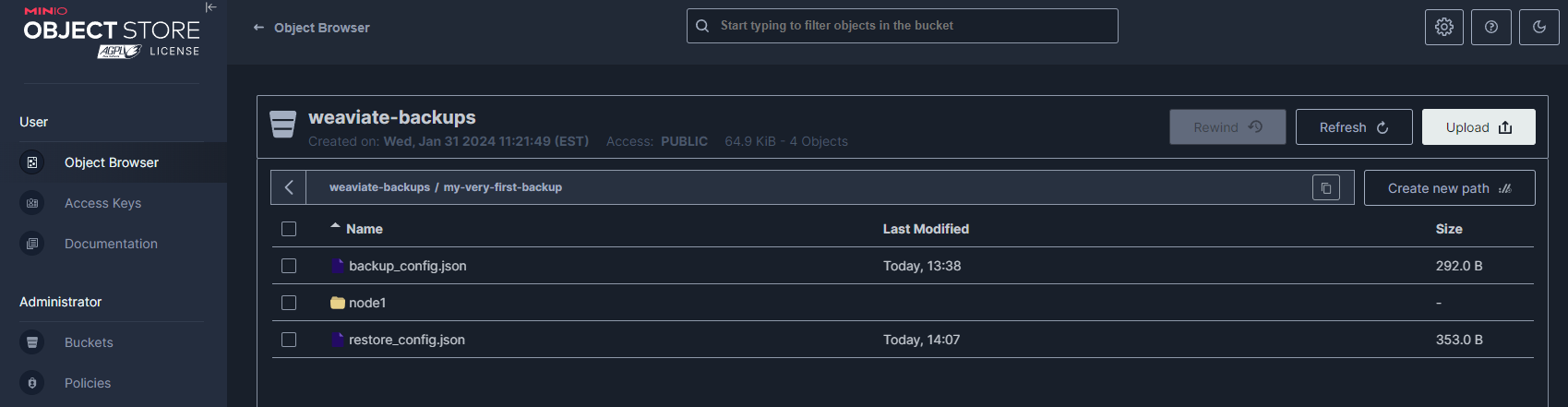This screenshot has height=407, width=1568.
Task: Open settings gear icon
Action: [x=1444, y=28]
